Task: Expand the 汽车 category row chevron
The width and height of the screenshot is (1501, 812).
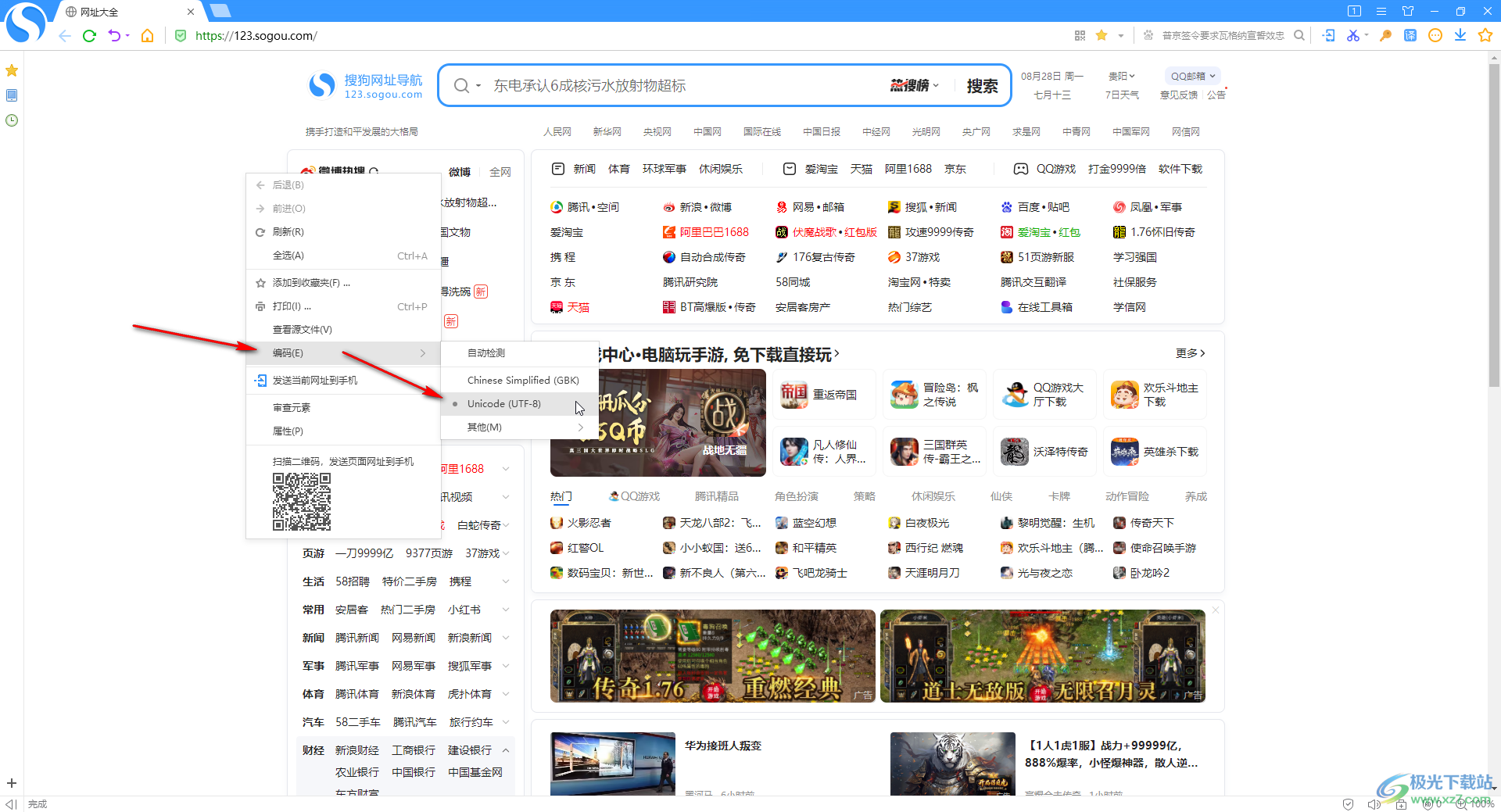Action: (506, 722)
